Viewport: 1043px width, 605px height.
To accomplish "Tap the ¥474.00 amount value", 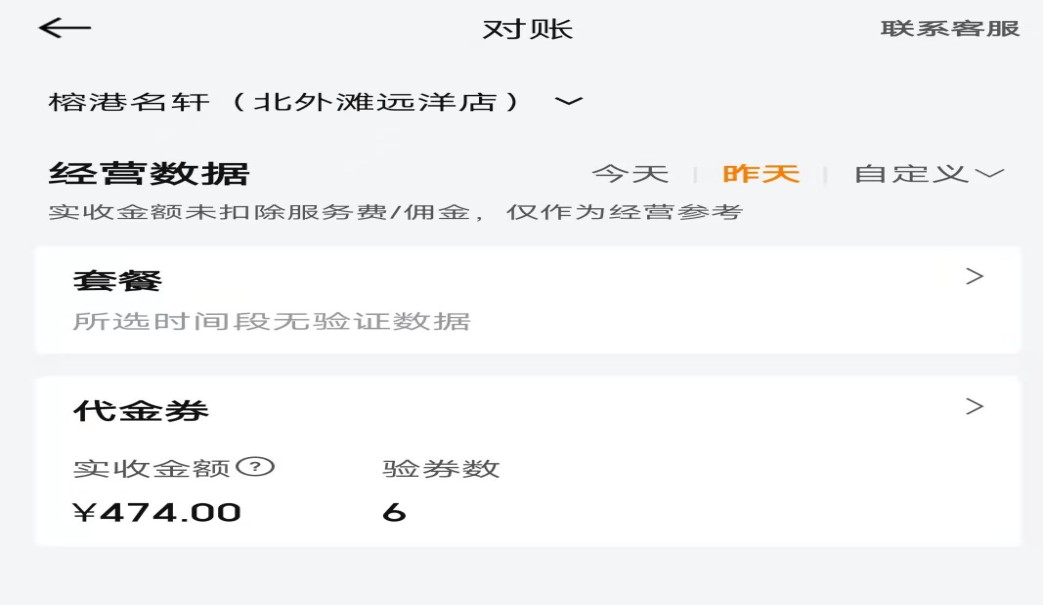I will point(158,513).
